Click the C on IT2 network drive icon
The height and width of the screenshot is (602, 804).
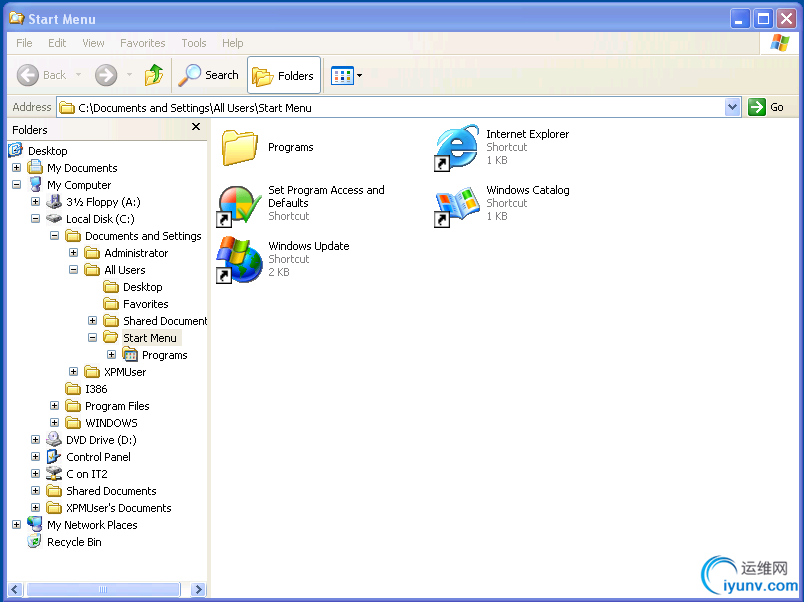coord(54,473)
